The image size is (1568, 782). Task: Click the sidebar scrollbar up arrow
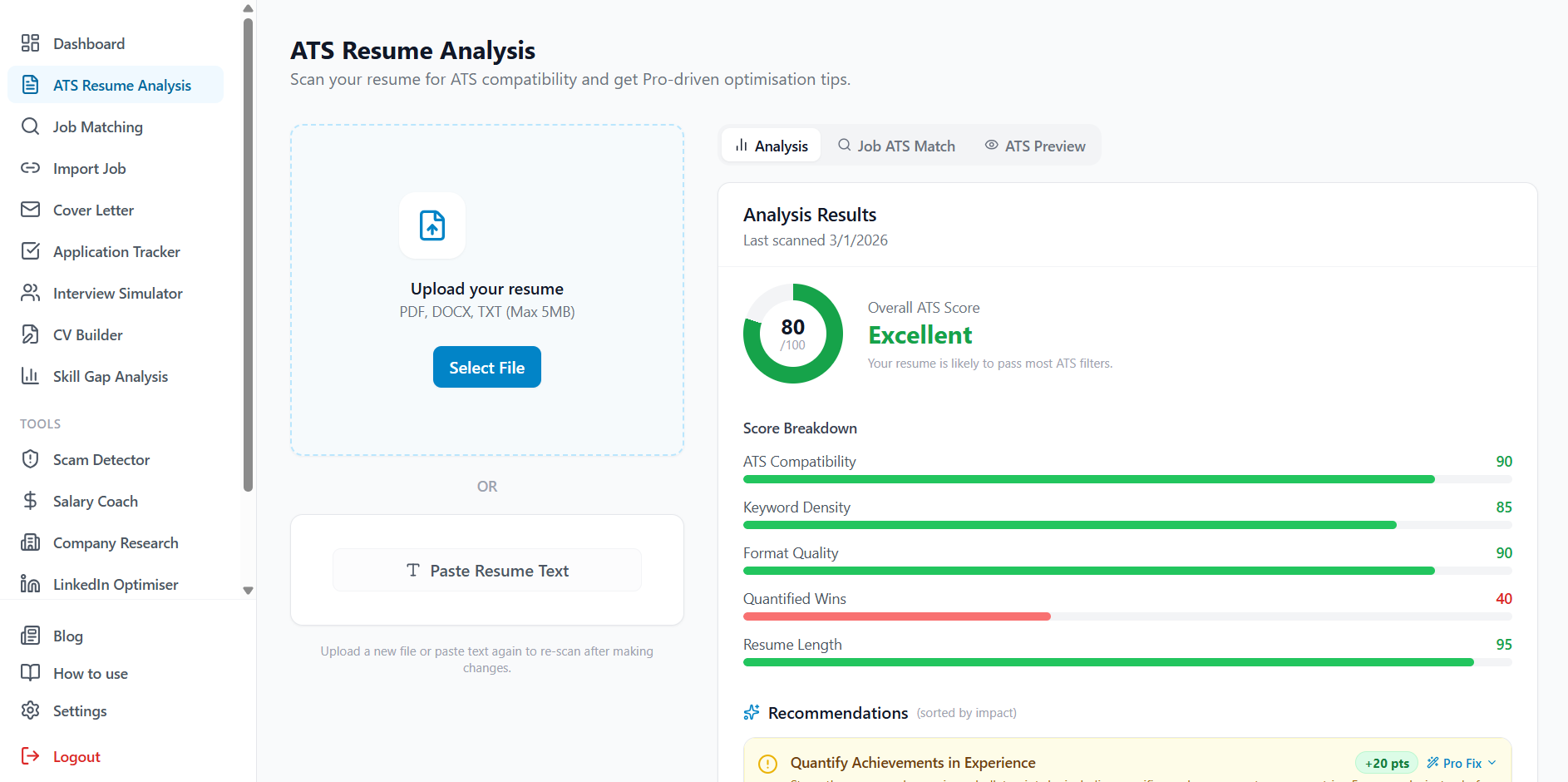coord(248,8)
